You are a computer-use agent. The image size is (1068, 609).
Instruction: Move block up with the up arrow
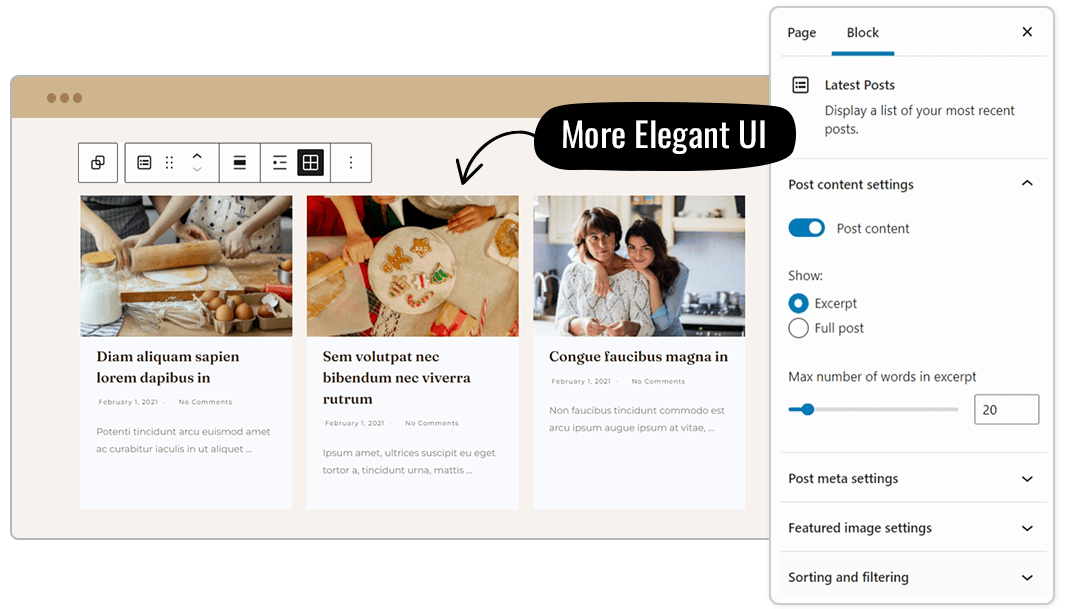[x=197, y=156]
